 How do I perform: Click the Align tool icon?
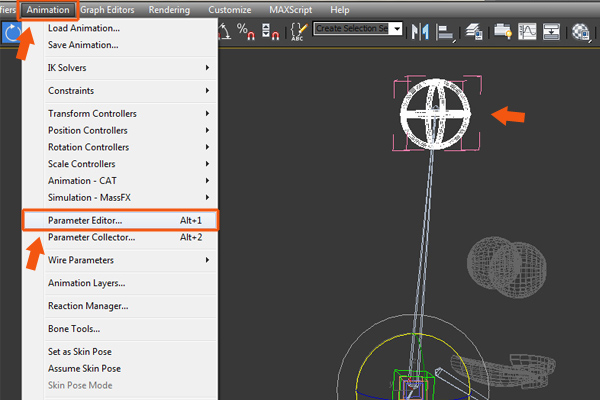pyautogui.click(x=446, y=33)
